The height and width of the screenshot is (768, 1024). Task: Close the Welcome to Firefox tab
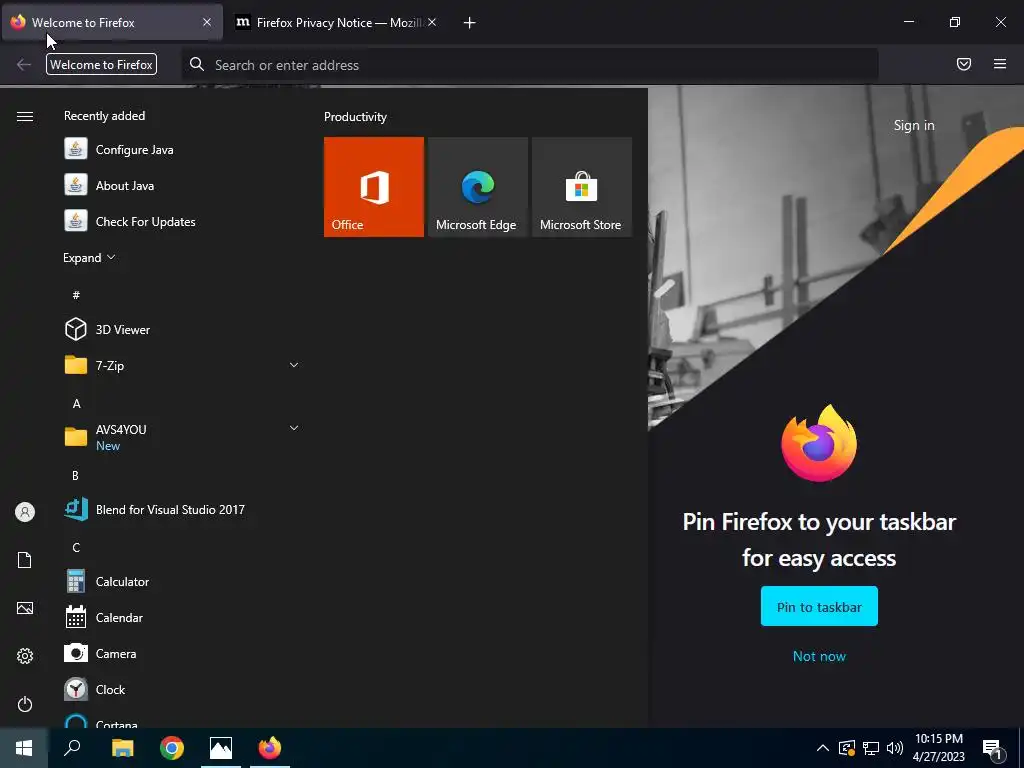point(207,22)
